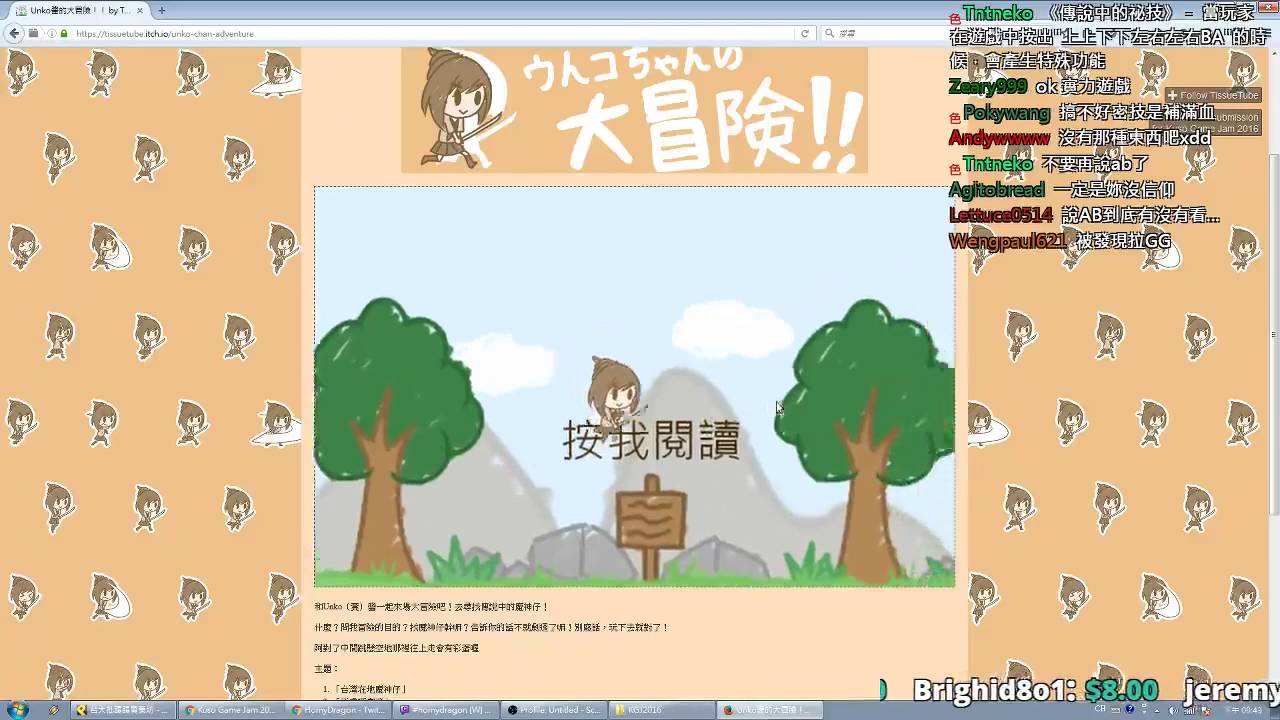Switch to Unko Firefox taskbar window
The image size is (1280, 720).
pos(768,710)
